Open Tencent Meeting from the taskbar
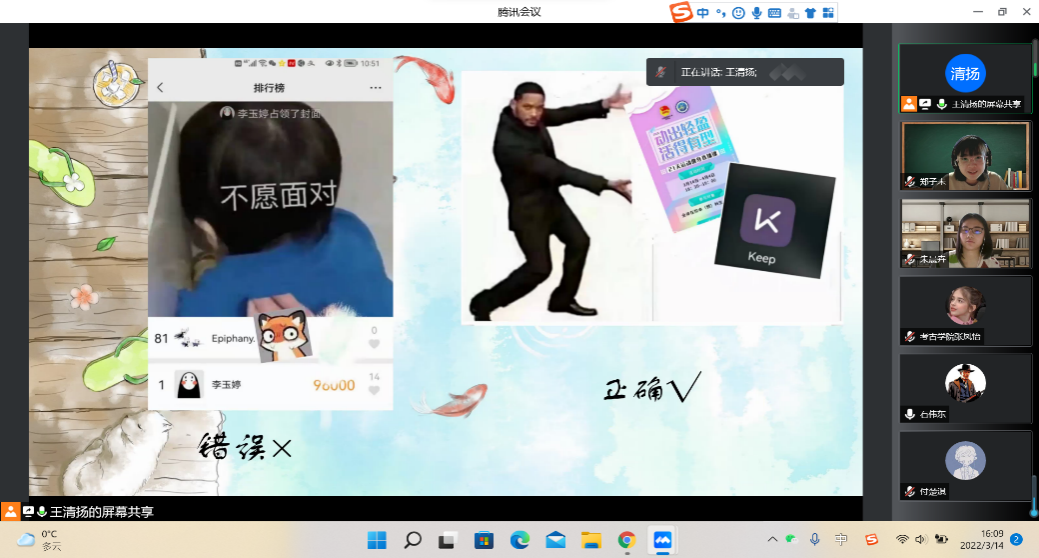Viewport: 1039px width, 558px height. point(661,541)
